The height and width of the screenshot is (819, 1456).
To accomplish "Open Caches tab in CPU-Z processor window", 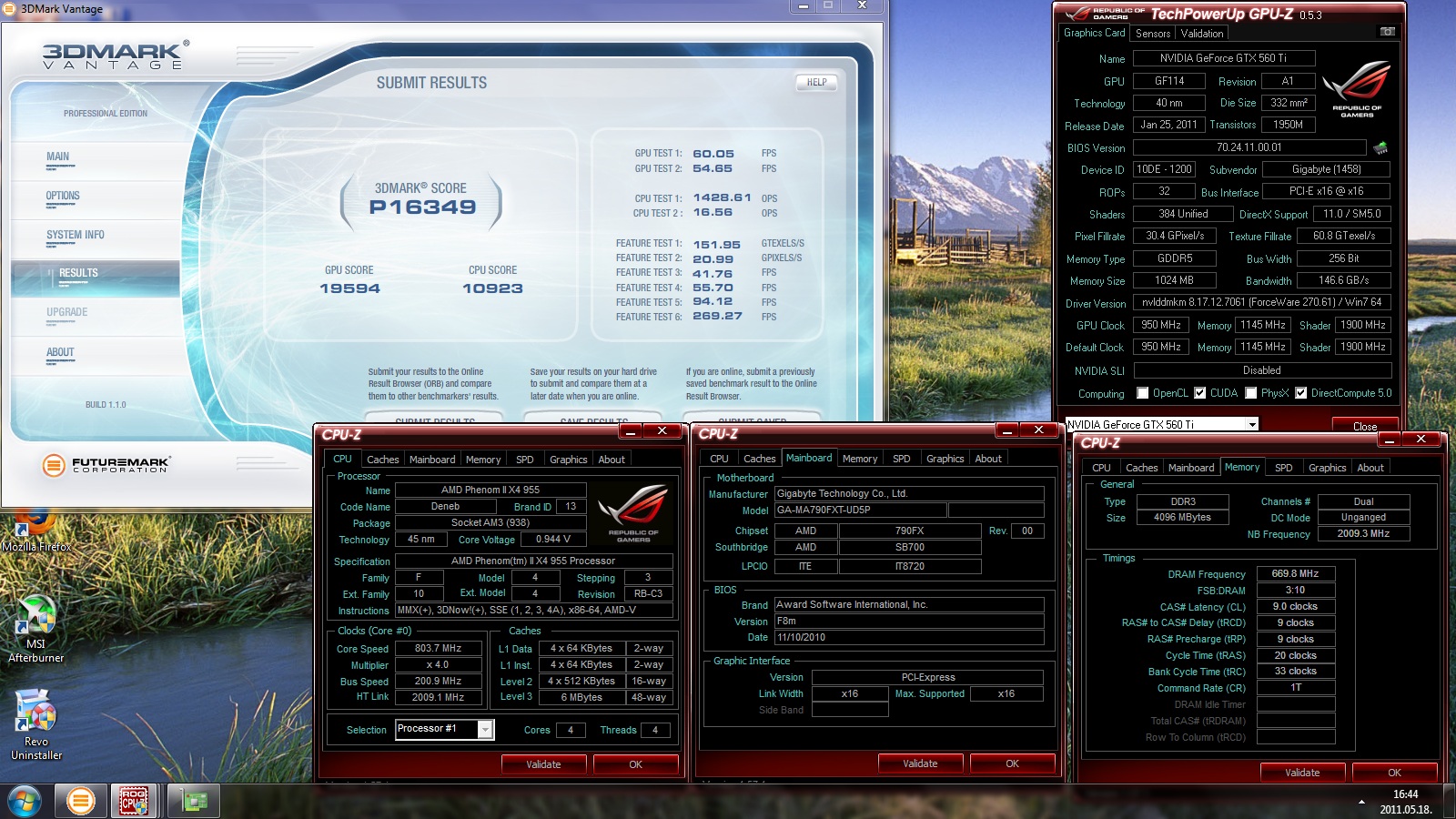I will click(x=383, y=460).
